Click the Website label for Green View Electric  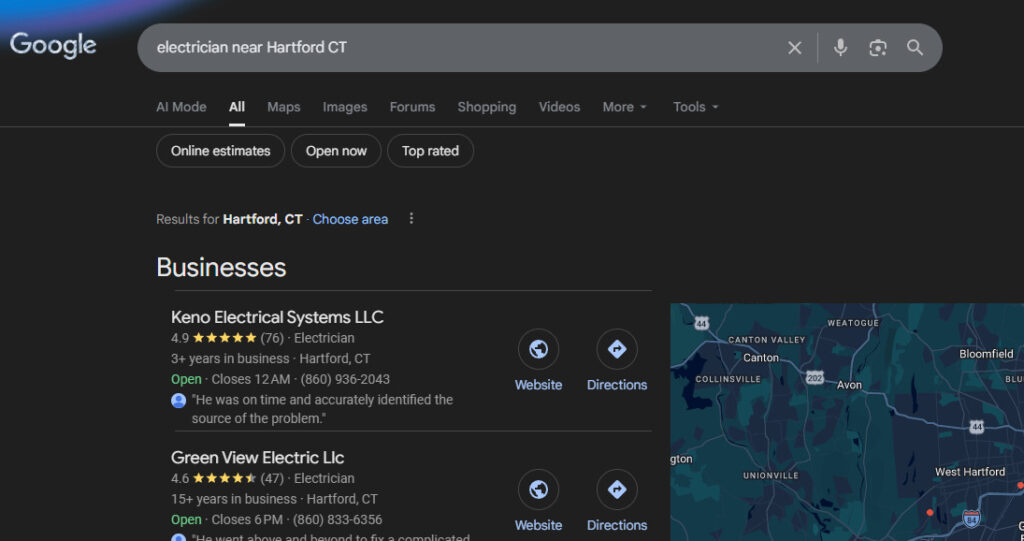(538, 525)
